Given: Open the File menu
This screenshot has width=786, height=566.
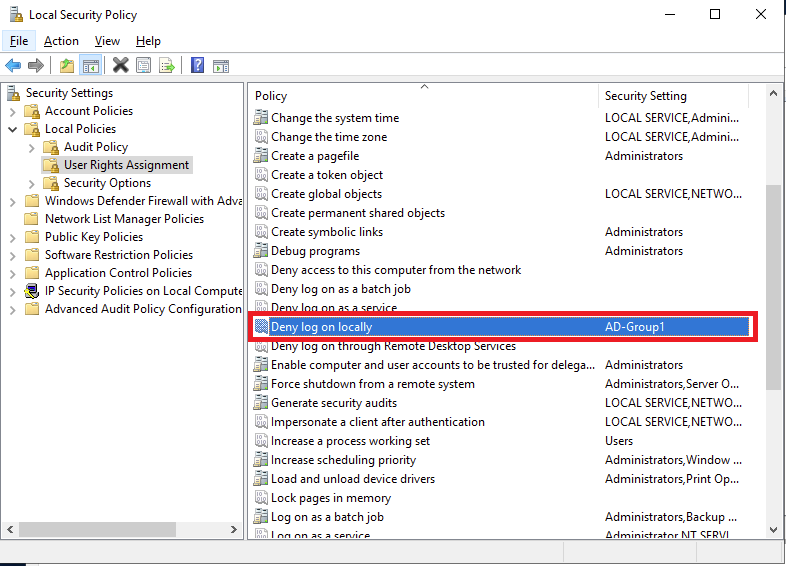Looking at the screenshot, I should 19,41.
